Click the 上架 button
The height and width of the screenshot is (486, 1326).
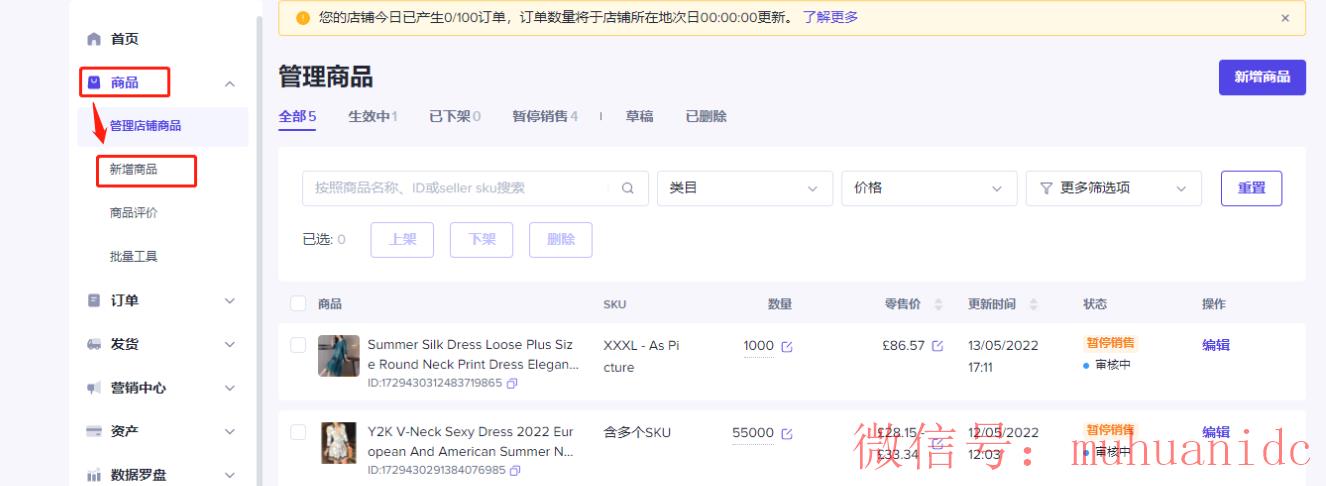click(402, 240)
